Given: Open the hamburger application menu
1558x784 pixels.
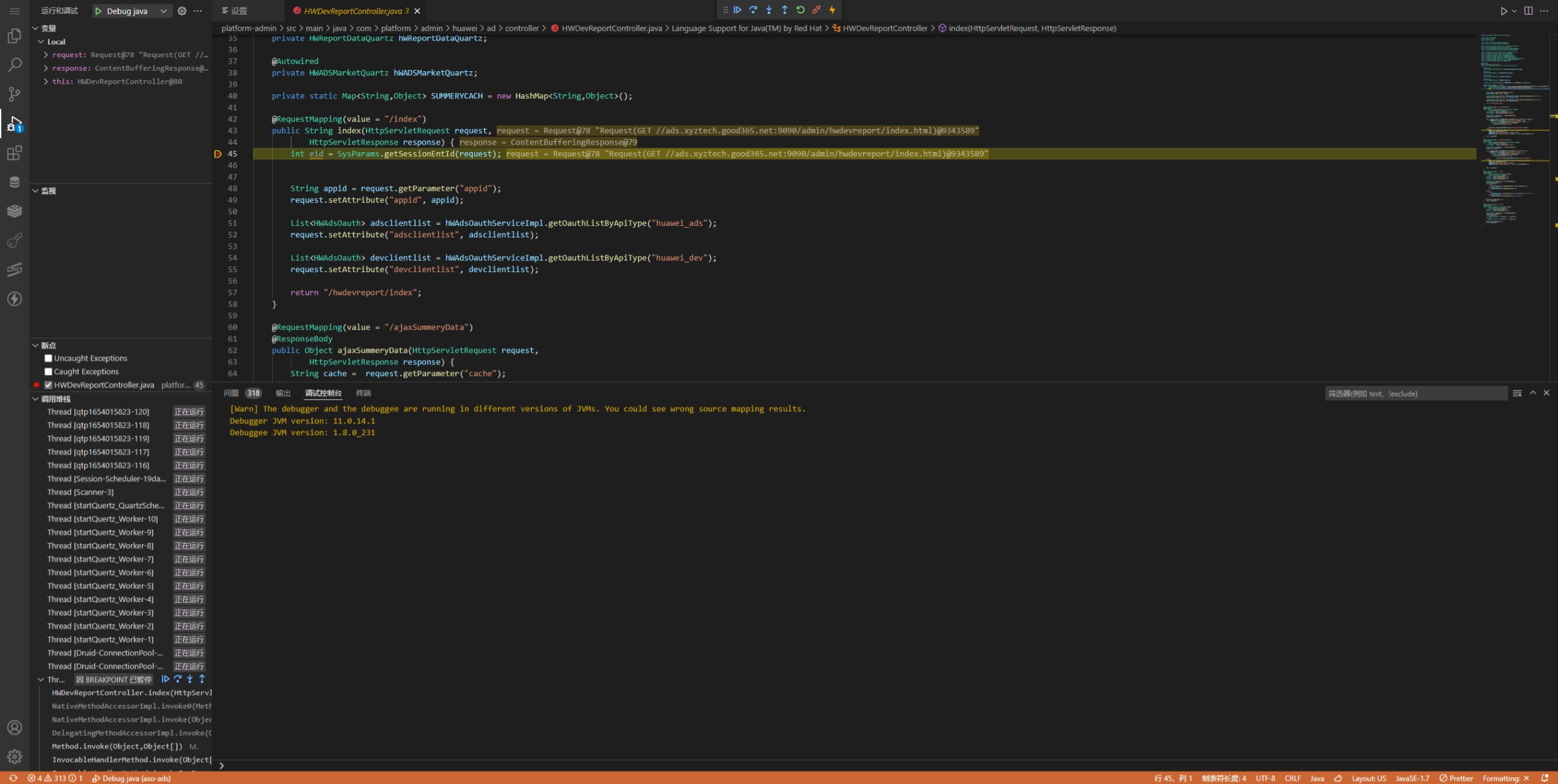Looking at the screenshot, I should (x=14, y=11).
